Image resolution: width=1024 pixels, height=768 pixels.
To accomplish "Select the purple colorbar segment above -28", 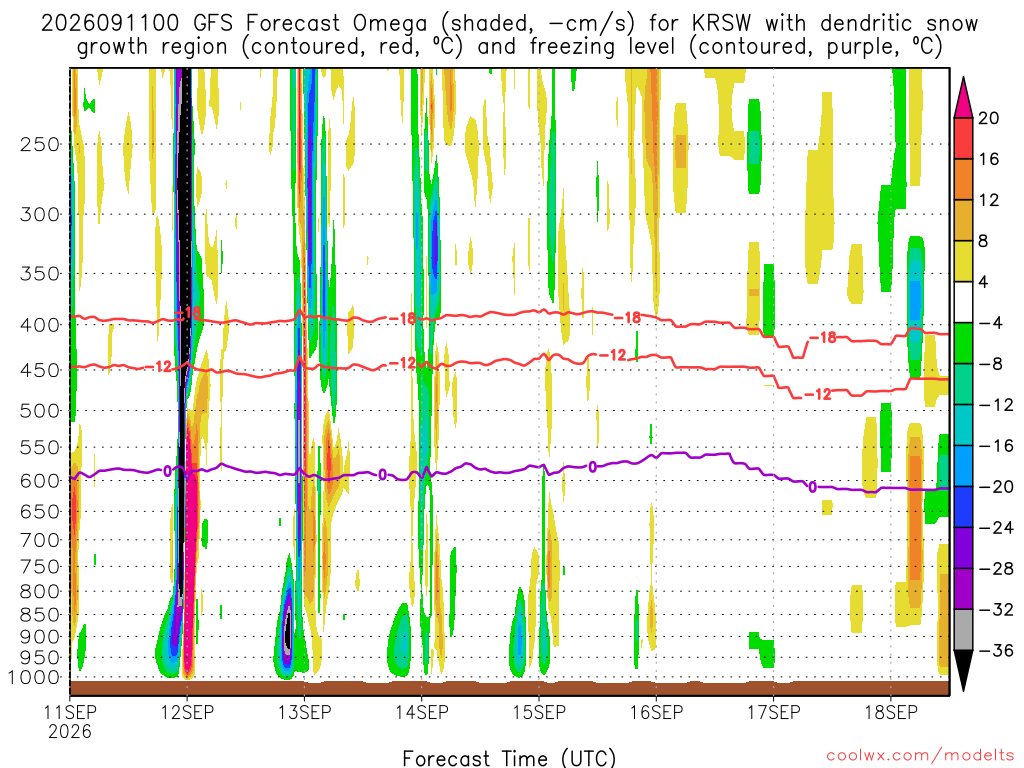I will (x=963, y=547).
